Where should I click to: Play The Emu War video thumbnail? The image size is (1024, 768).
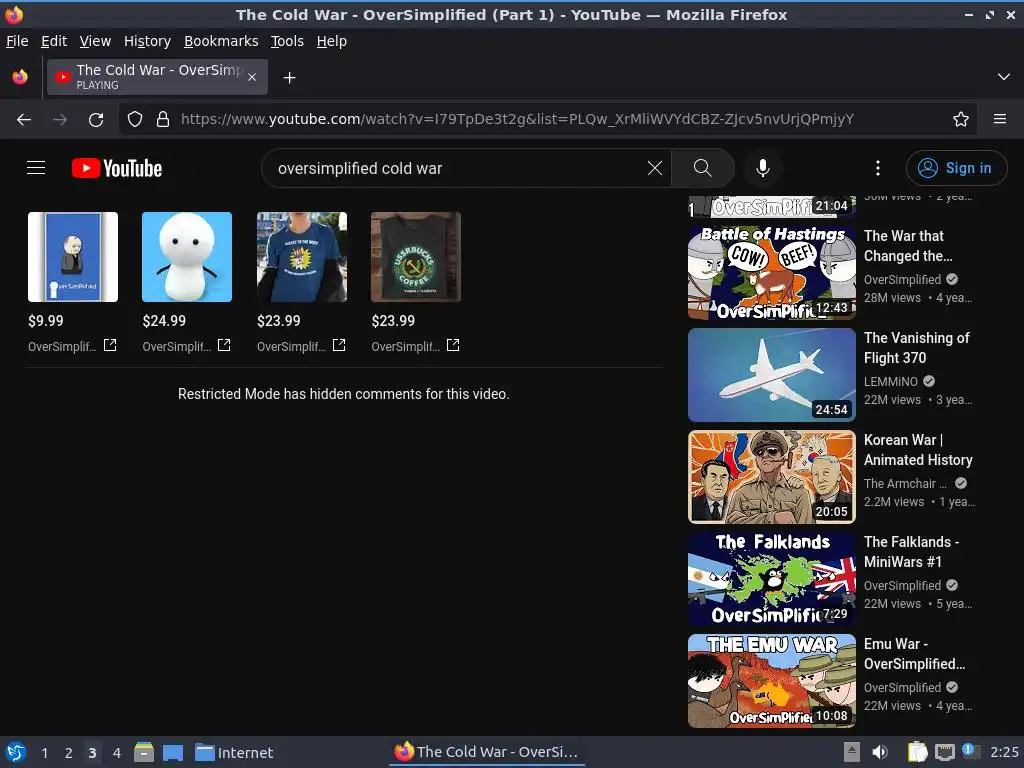click(772, 680)
